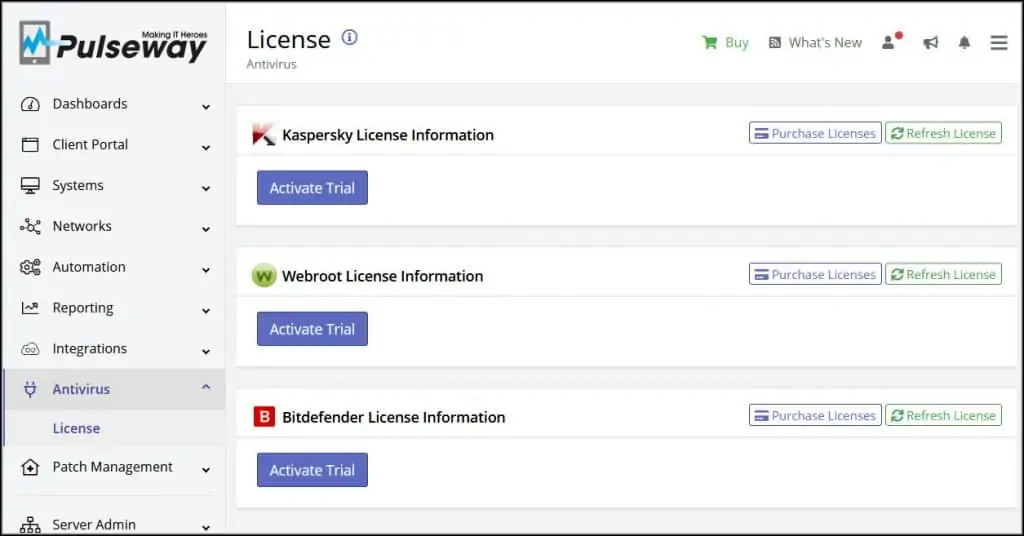
Task: Click the Webroot logo icon
Action: 264,276
